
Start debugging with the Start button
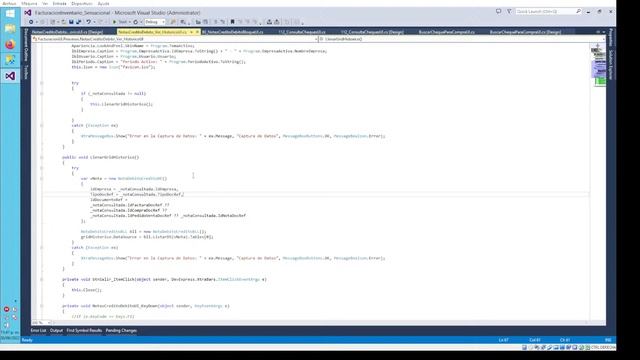coord(120,22)
